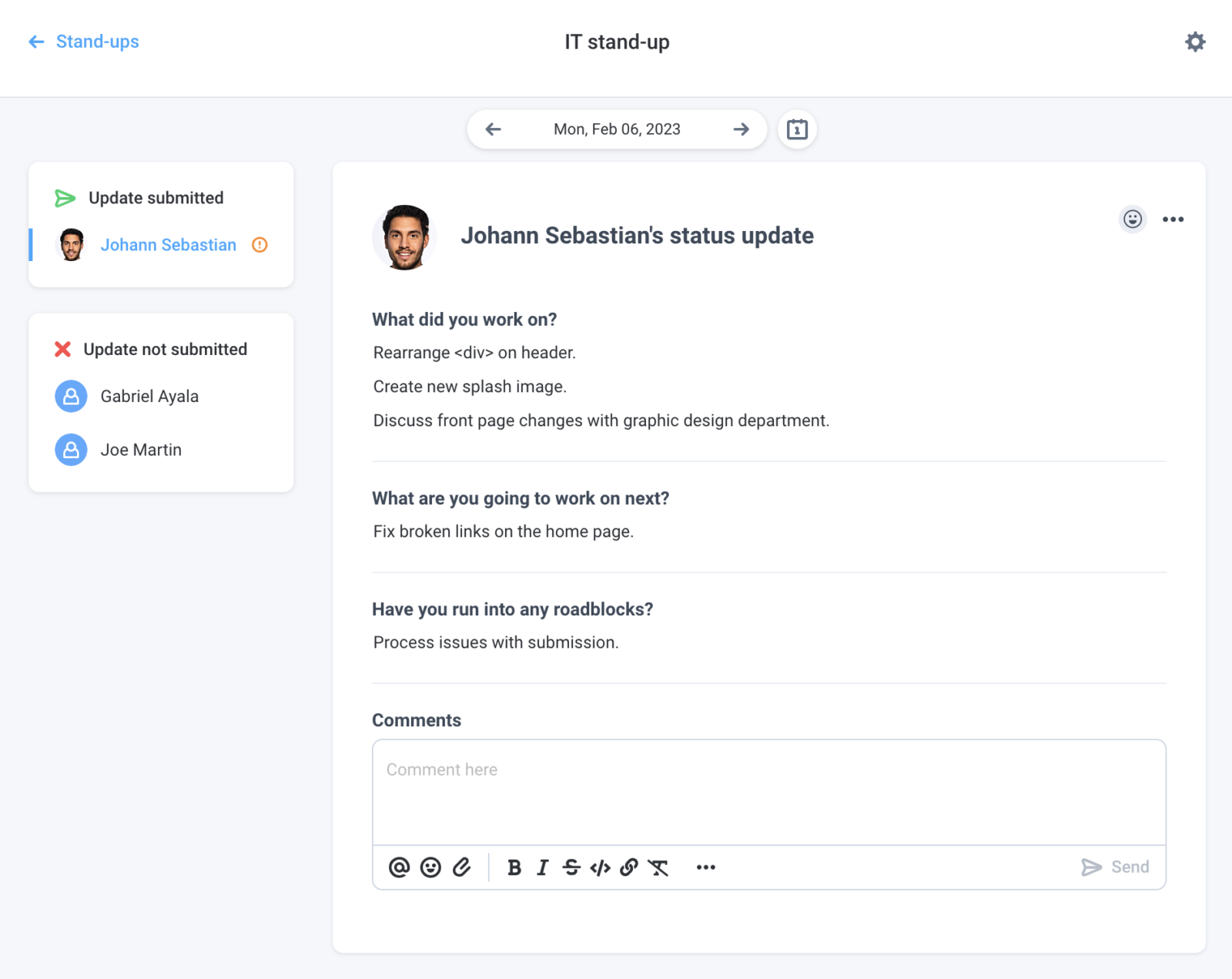Toggle bold formatting in comment
The width and height of the screenshot is (1232, 979).
click(514, 868)
